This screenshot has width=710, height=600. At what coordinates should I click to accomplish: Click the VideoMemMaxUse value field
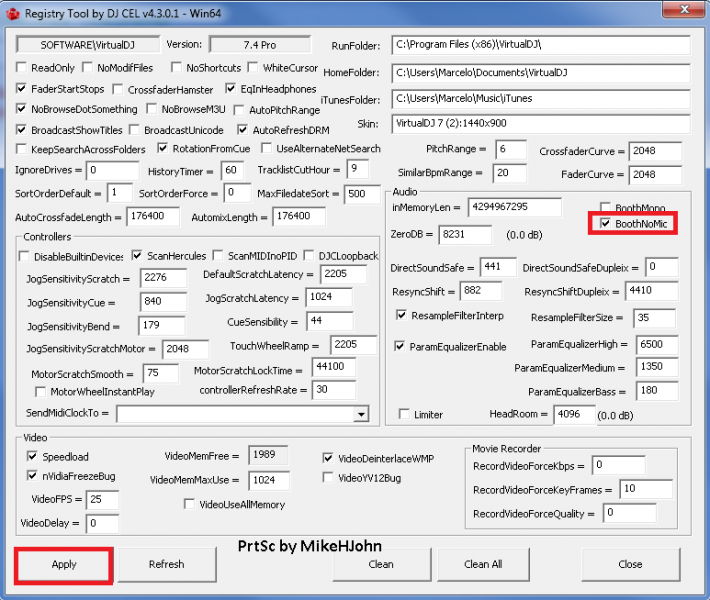click(x=269, y=480)
